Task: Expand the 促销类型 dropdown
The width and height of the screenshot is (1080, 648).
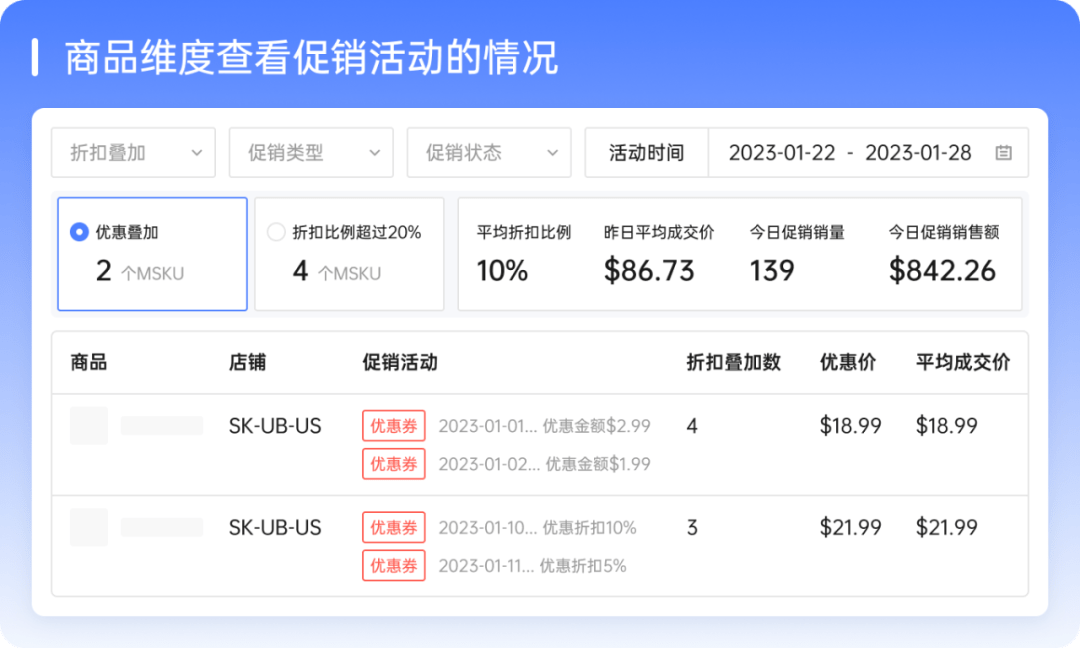Action: (311, 153)
